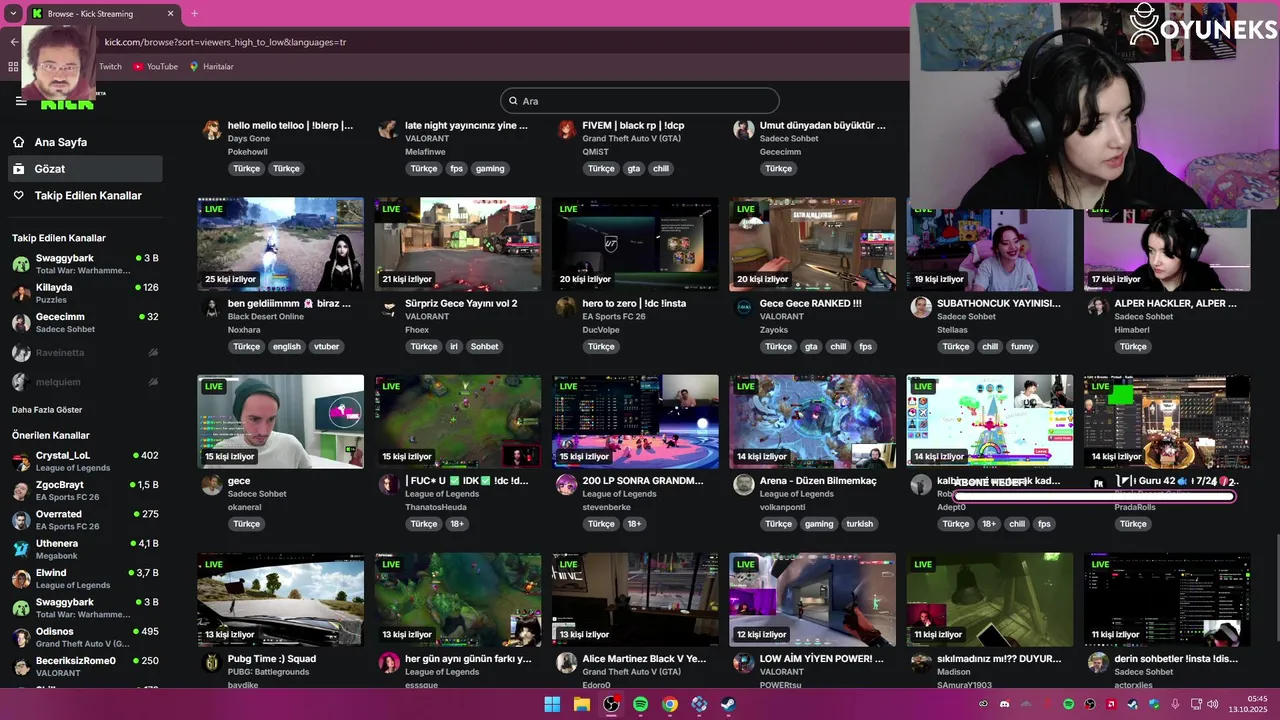Click Zayoks avatar under Gece Gece RANKED
This screenshot has width=1280, height=720.
click(743, 307)
